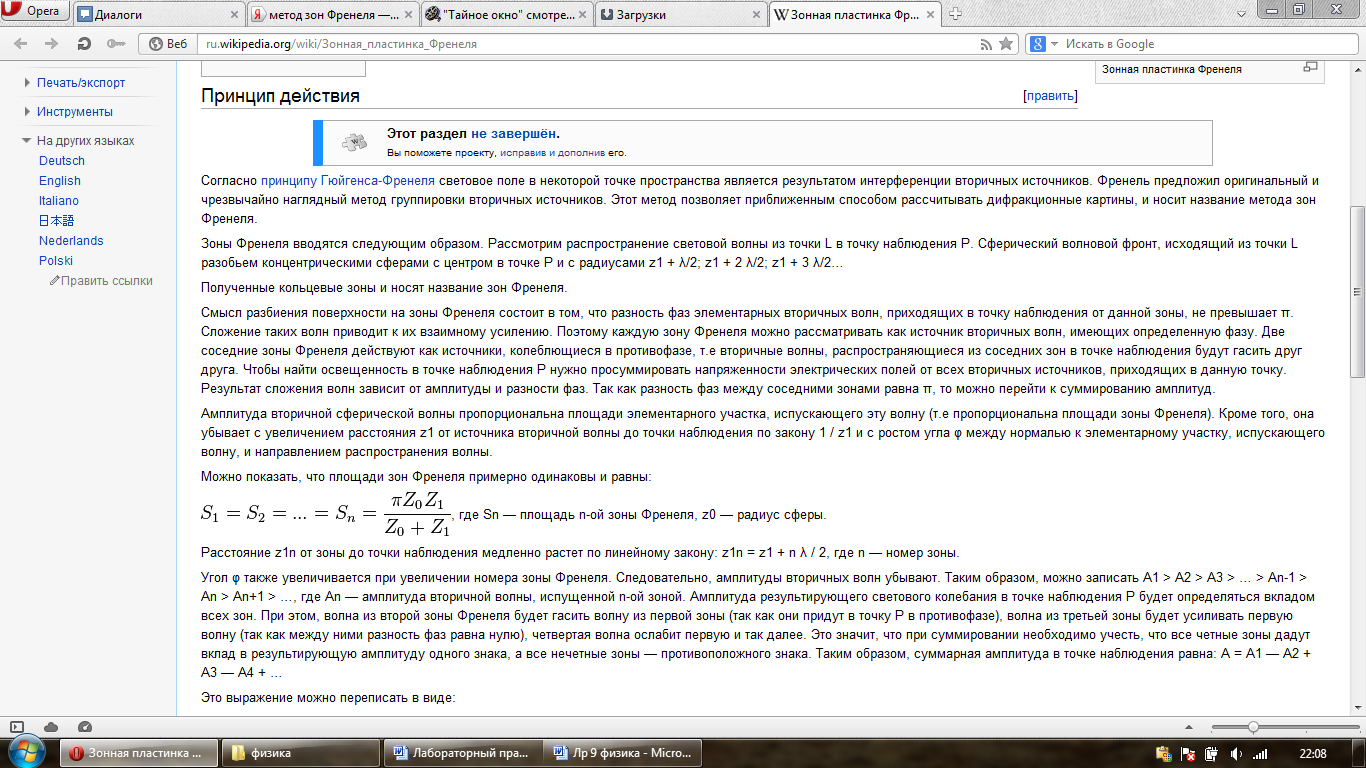This screenshot has height=768, width=1366.
Task: Open the 日本語 language version
Action: tap(56, 221)
